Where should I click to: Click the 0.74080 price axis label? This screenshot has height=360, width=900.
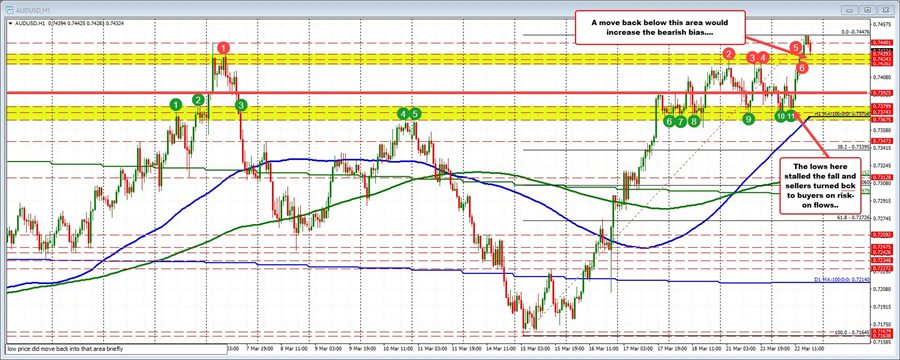[x=882, y=77]
